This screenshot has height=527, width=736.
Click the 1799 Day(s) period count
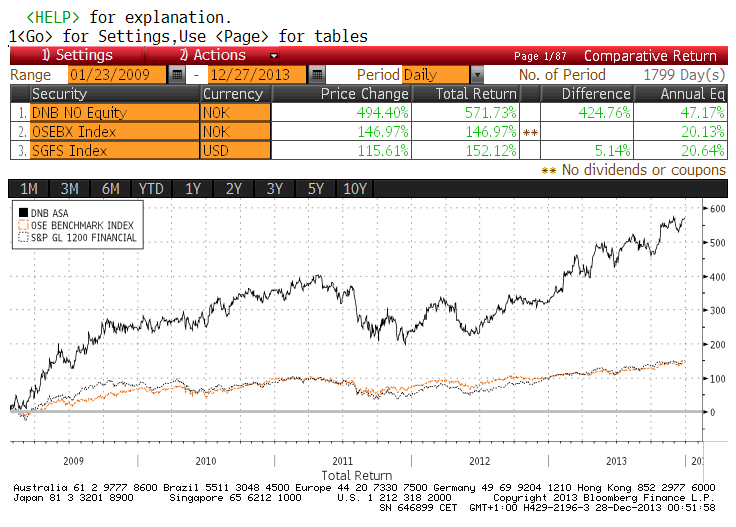(684, 75)
